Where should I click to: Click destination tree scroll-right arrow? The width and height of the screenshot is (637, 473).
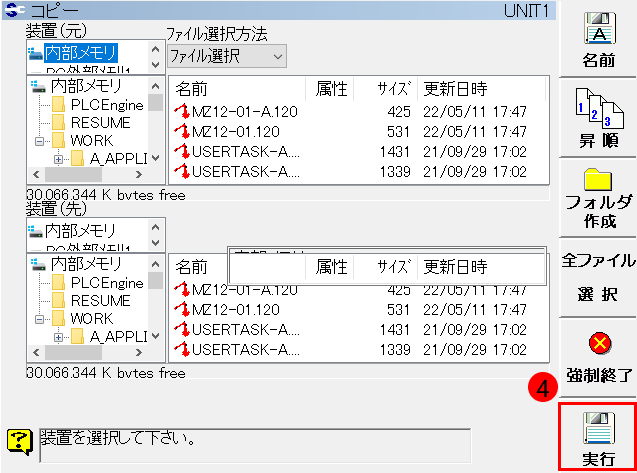click(x=139, y=352)
